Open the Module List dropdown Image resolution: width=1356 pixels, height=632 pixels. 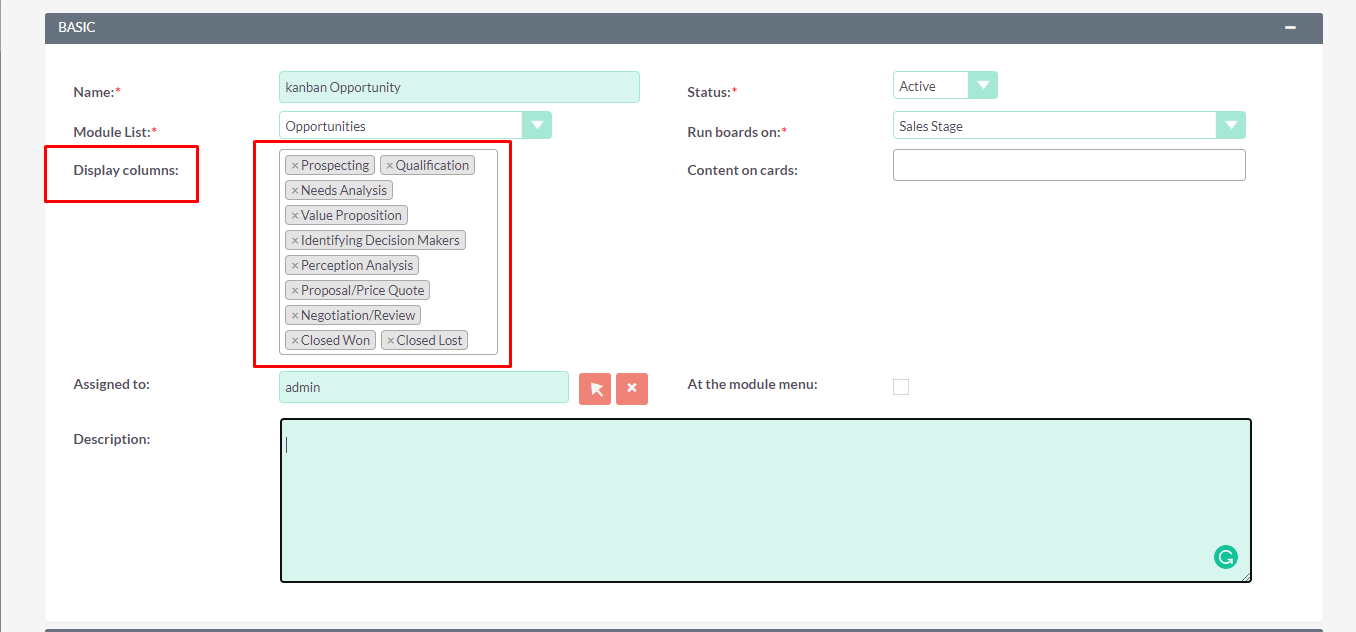click(x=537, y=125)
